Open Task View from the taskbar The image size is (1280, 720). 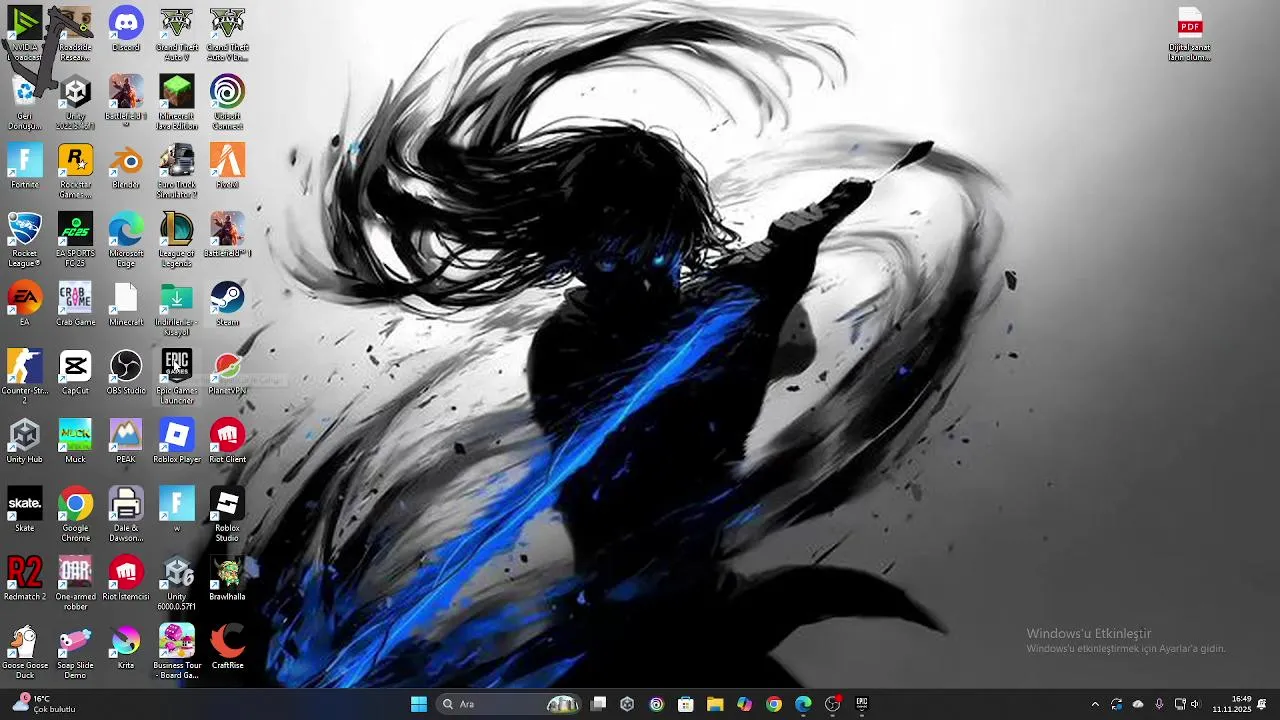598,704
